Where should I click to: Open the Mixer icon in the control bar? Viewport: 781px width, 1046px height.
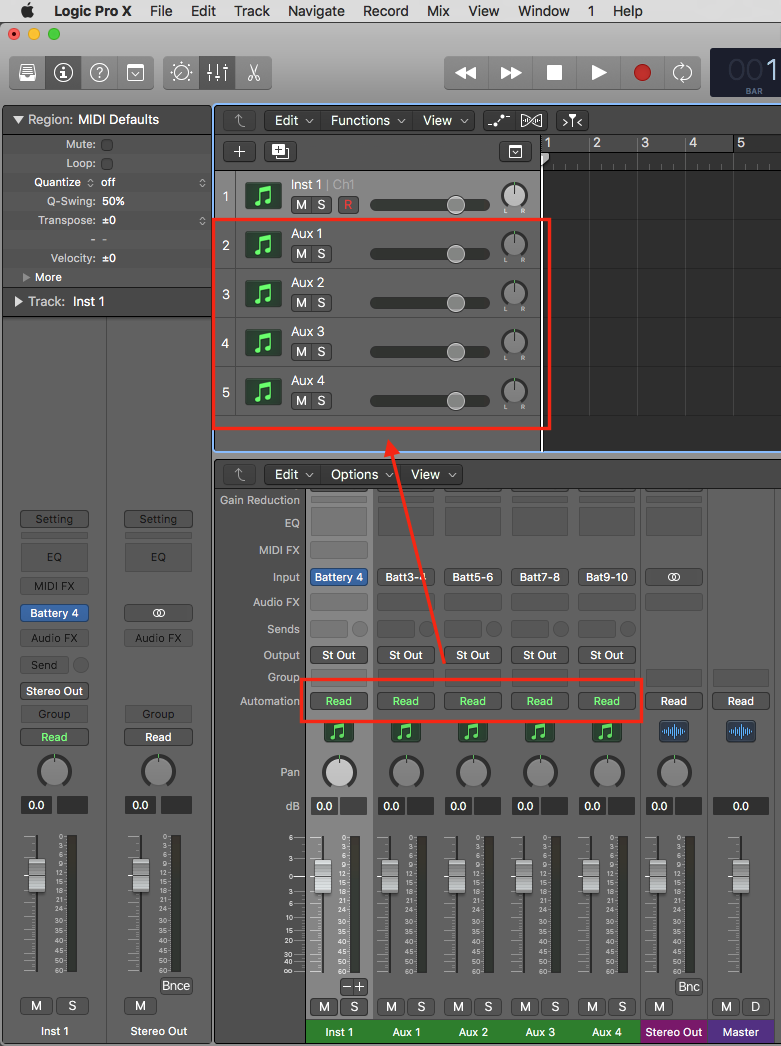pyautogui.click(x=217, y=73)
